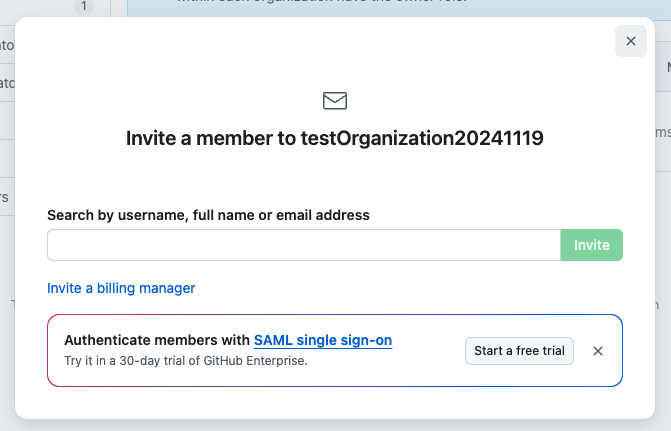671x431 pixels.
Task: Click the dimmed backdrop beneath the dialog
Action: click(335, 425)
